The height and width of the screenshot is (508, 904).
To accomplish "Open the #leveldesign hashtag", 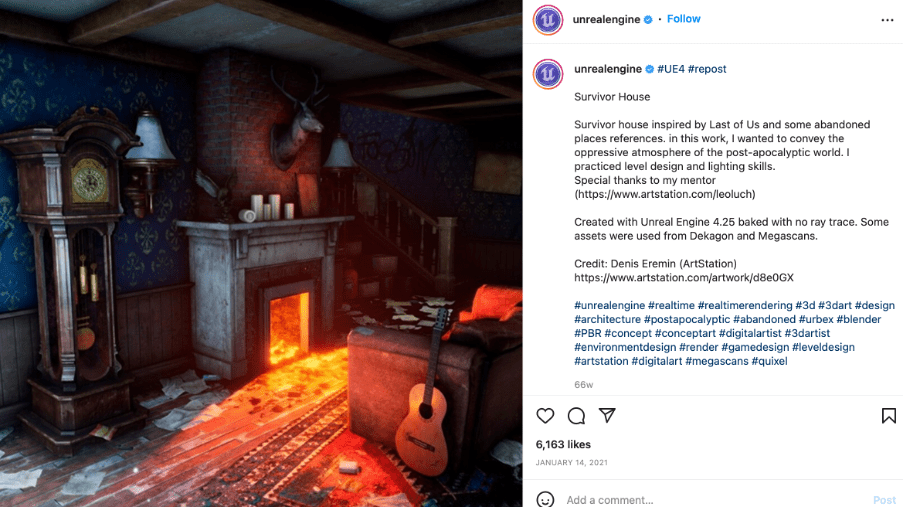I will (x=823, y=347).
